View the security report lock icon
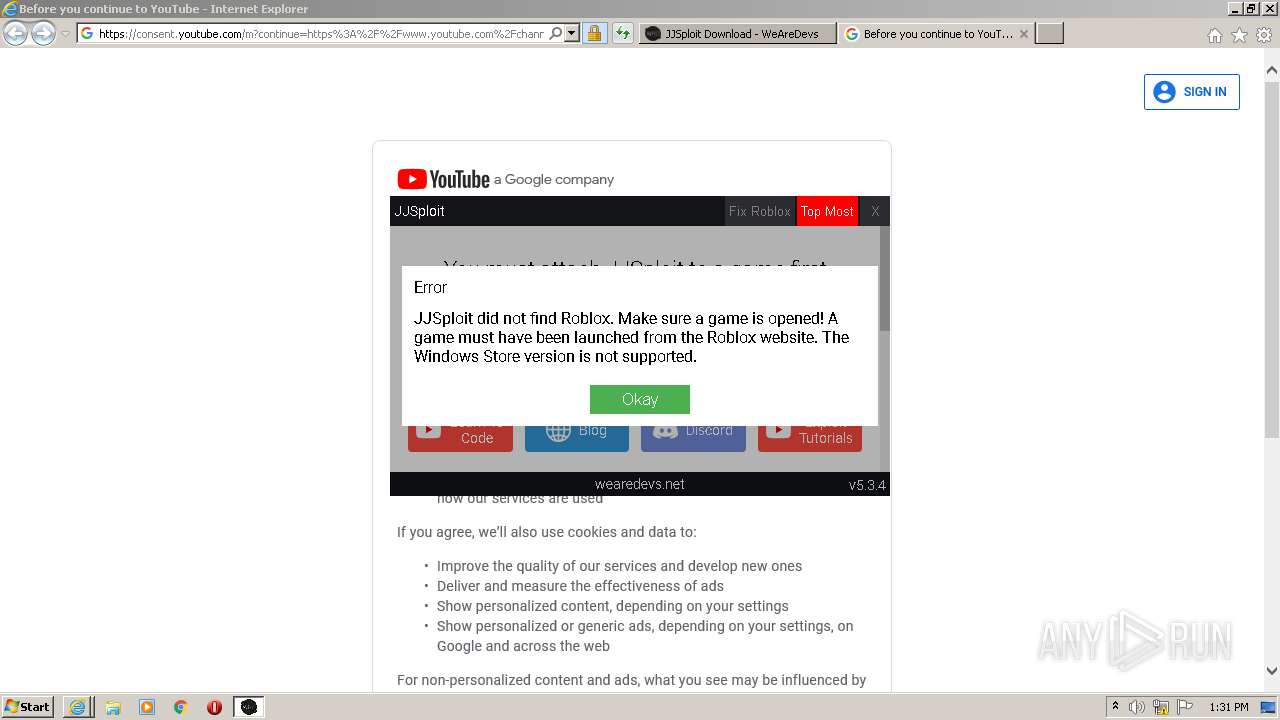This screenshot has width=1280, height=720. coord(594,33)
